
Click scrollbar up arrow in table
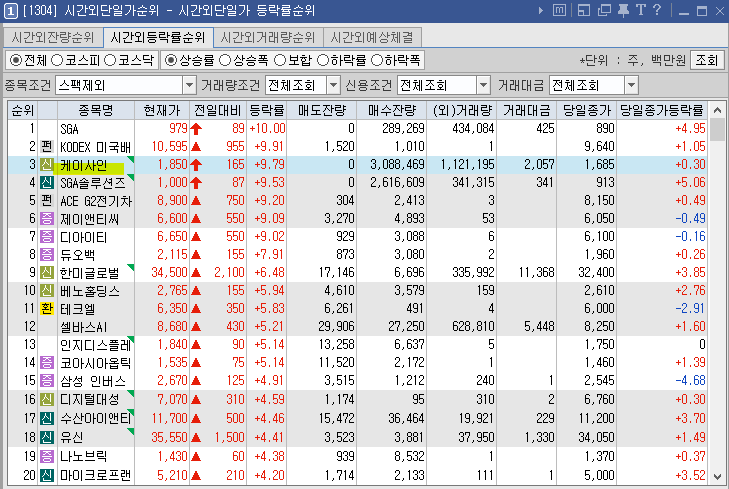tap(717, 110)
